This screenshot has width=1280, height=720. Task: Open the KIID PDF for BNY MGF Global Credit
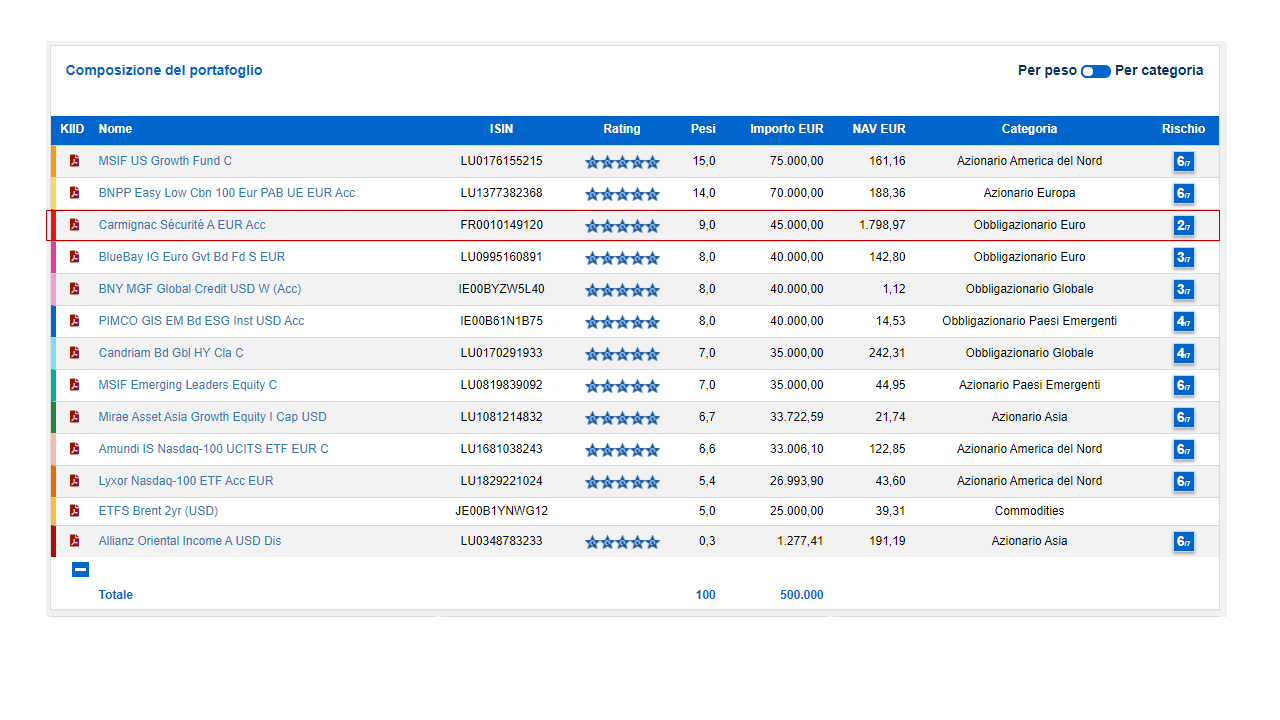click(x=74, y=289)
